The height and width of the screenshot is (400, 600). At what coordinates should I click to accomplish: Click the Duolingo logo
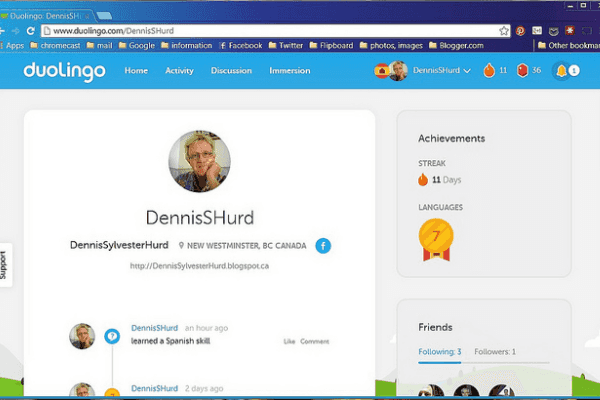point(64,71)
